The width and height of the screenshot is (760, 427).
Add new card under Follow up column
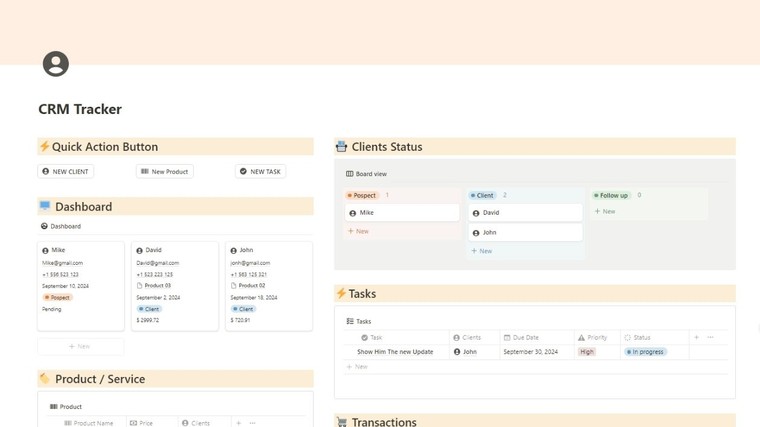point(605,211)
